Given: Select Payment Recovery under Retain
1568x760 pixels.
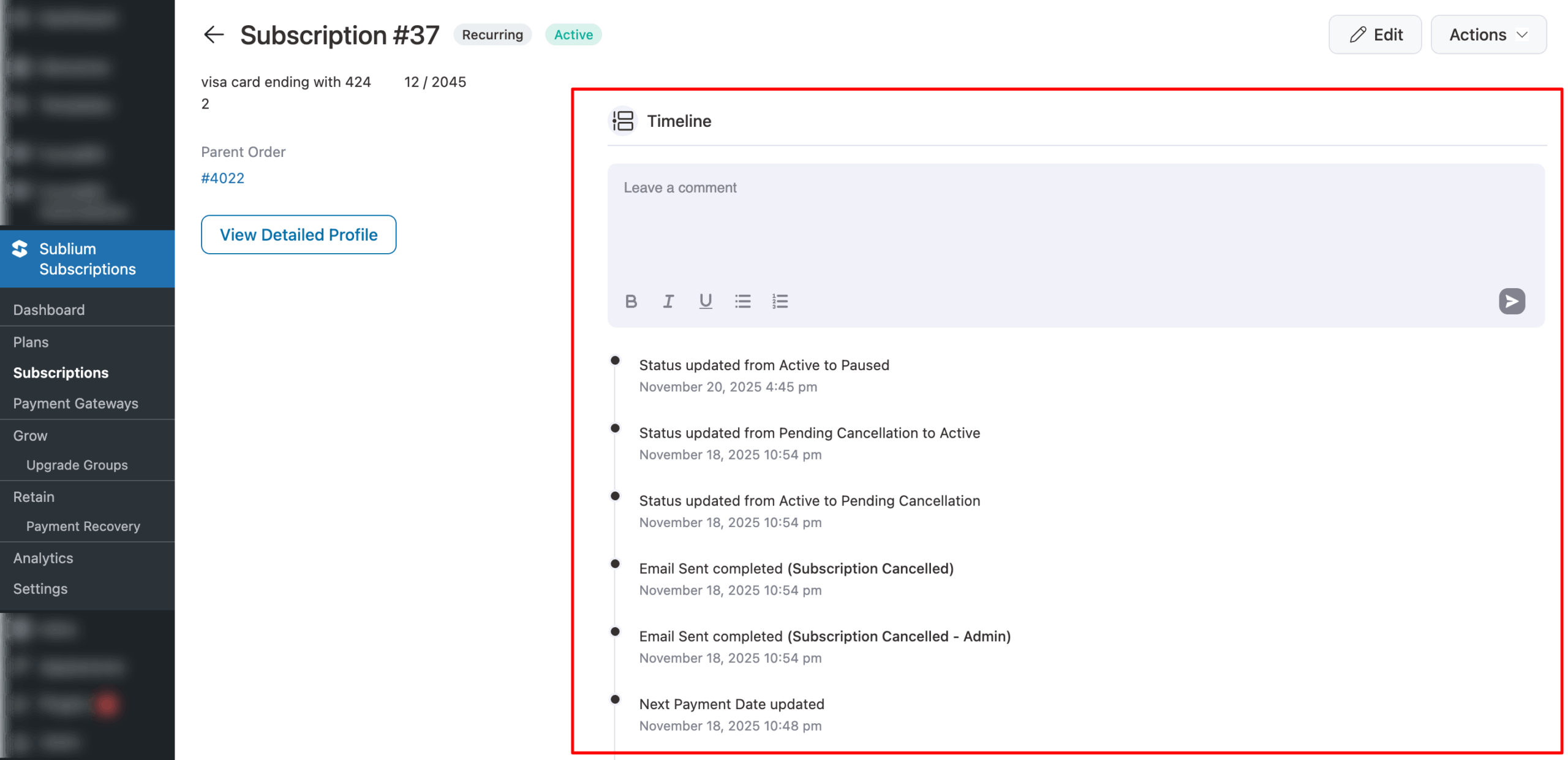Looking at the screenshot, I should coord(83,526).
